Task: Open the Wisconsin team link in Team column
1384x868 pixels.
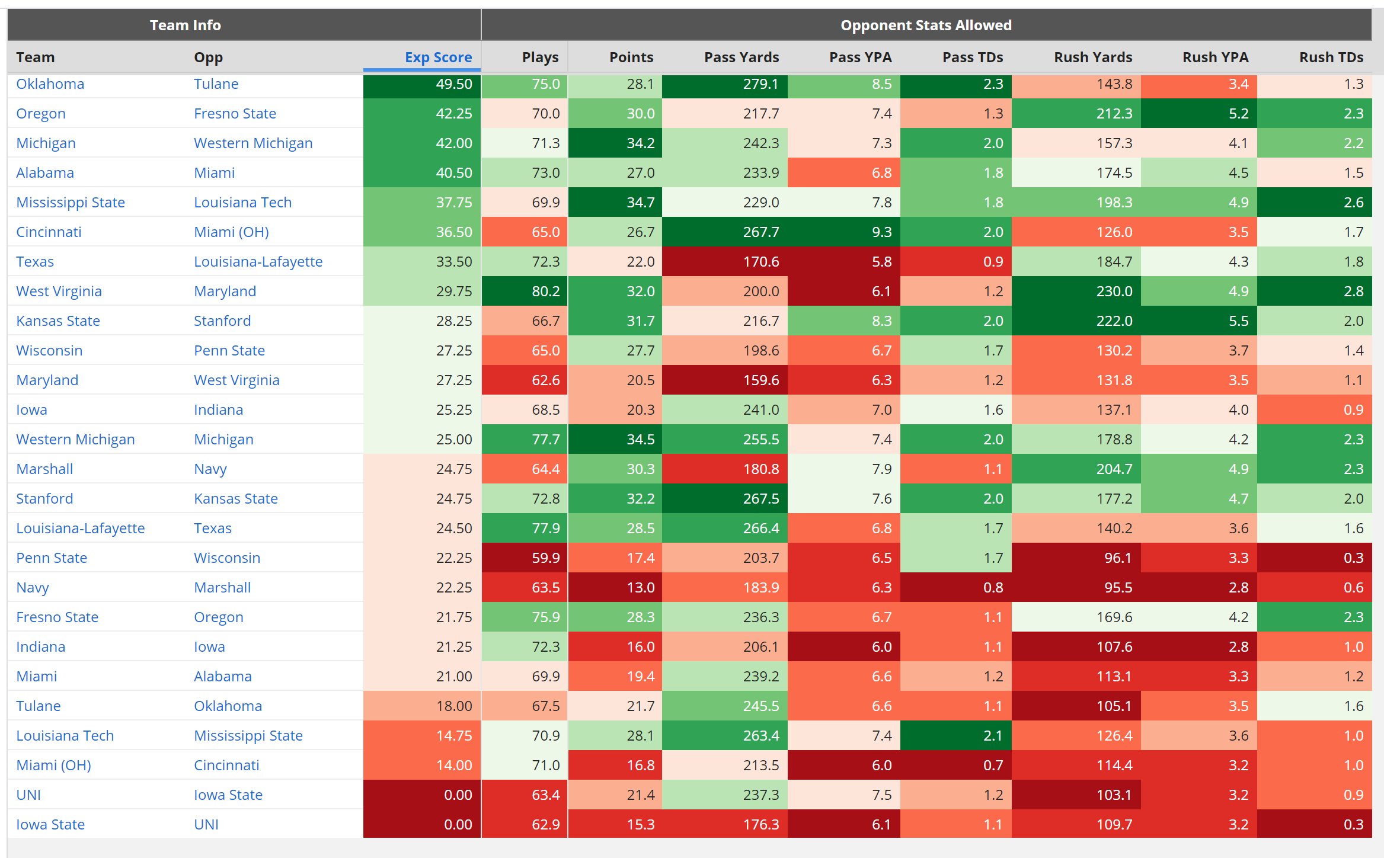Action: [49, 350]
